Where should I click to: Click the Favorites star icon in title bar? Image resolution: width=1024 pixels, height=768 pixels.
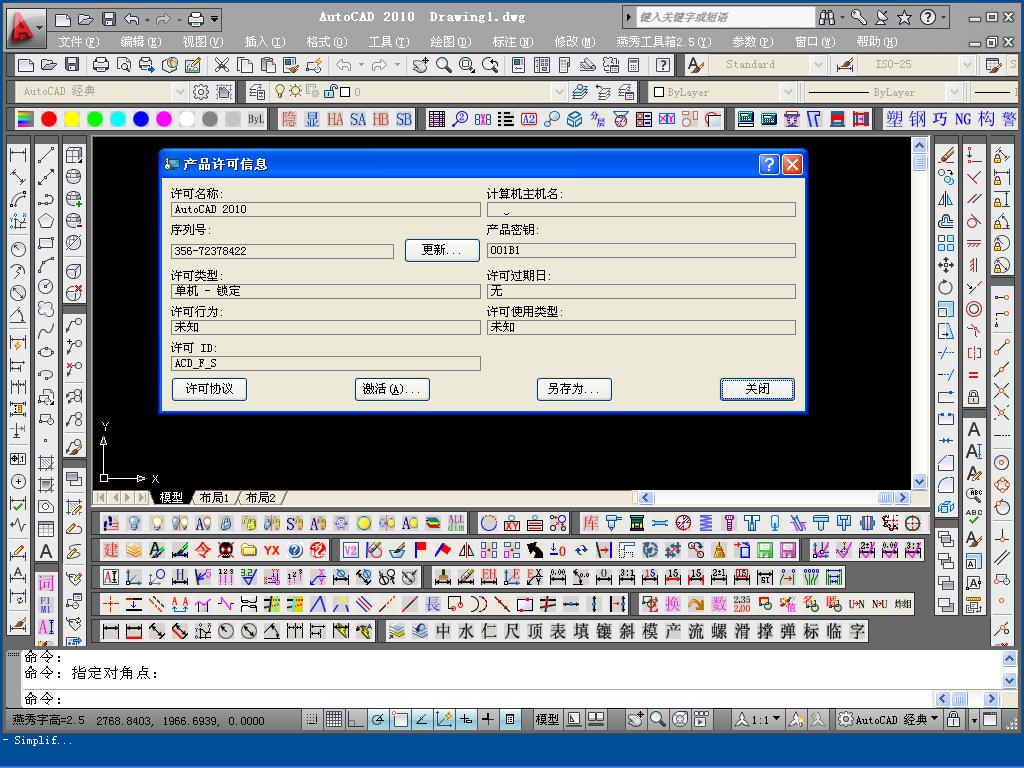tap(904, 18)
